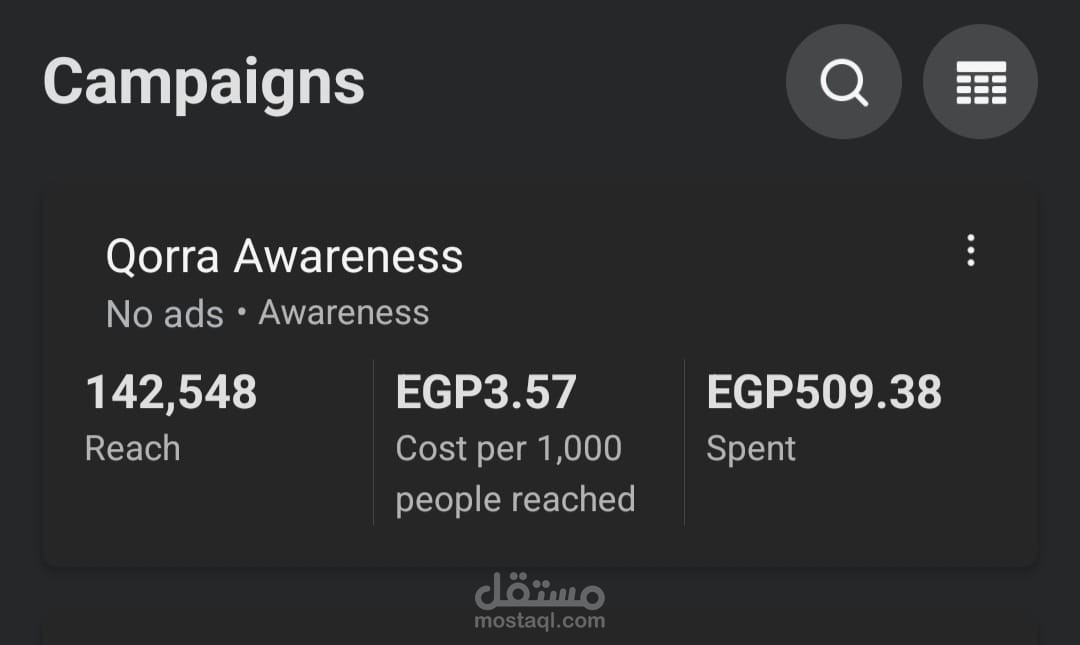Open the campaign search icon
The height and width of the screenshot is (645, 1080).
pyautogui.click(x=844, y=82)
